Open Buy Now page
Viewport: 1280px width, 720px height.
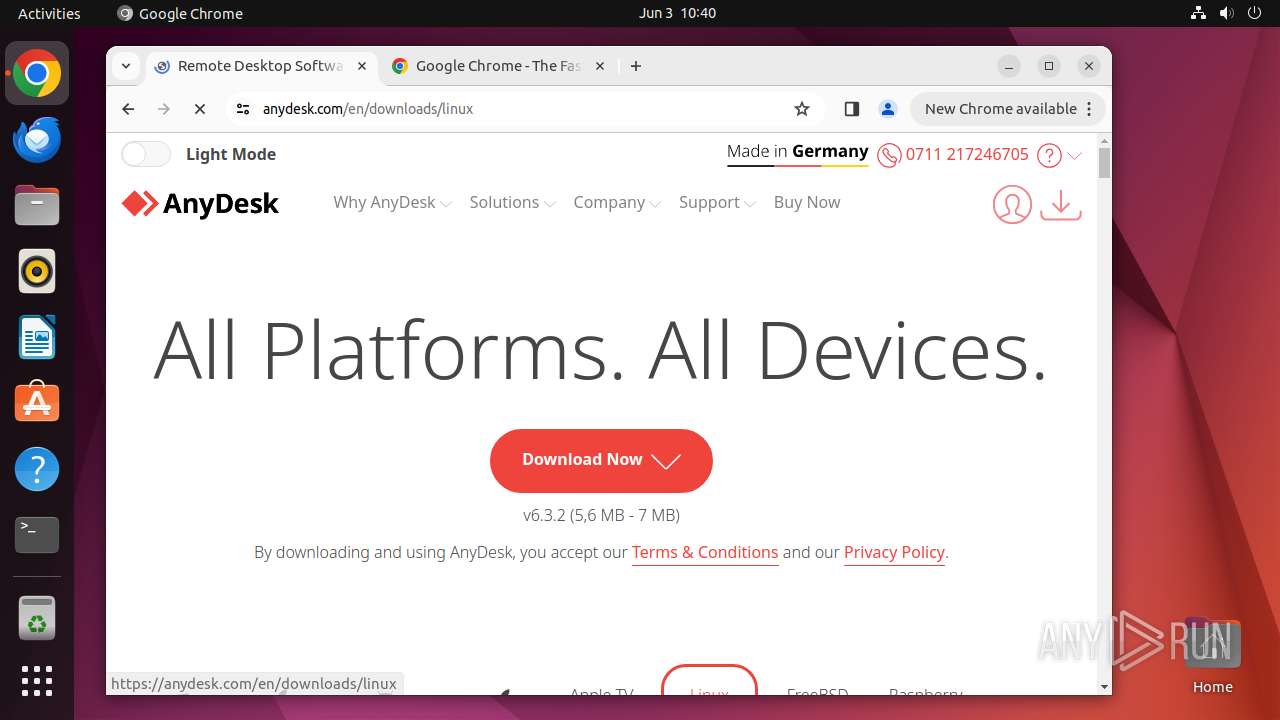click(807, 202)
